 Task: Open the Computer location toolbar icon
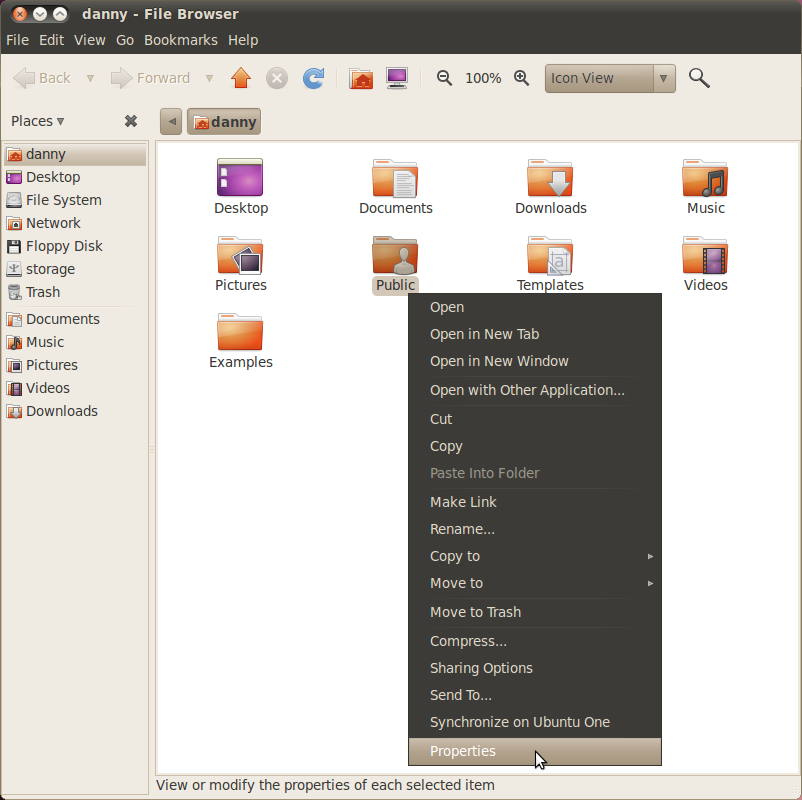pos(397,78)
